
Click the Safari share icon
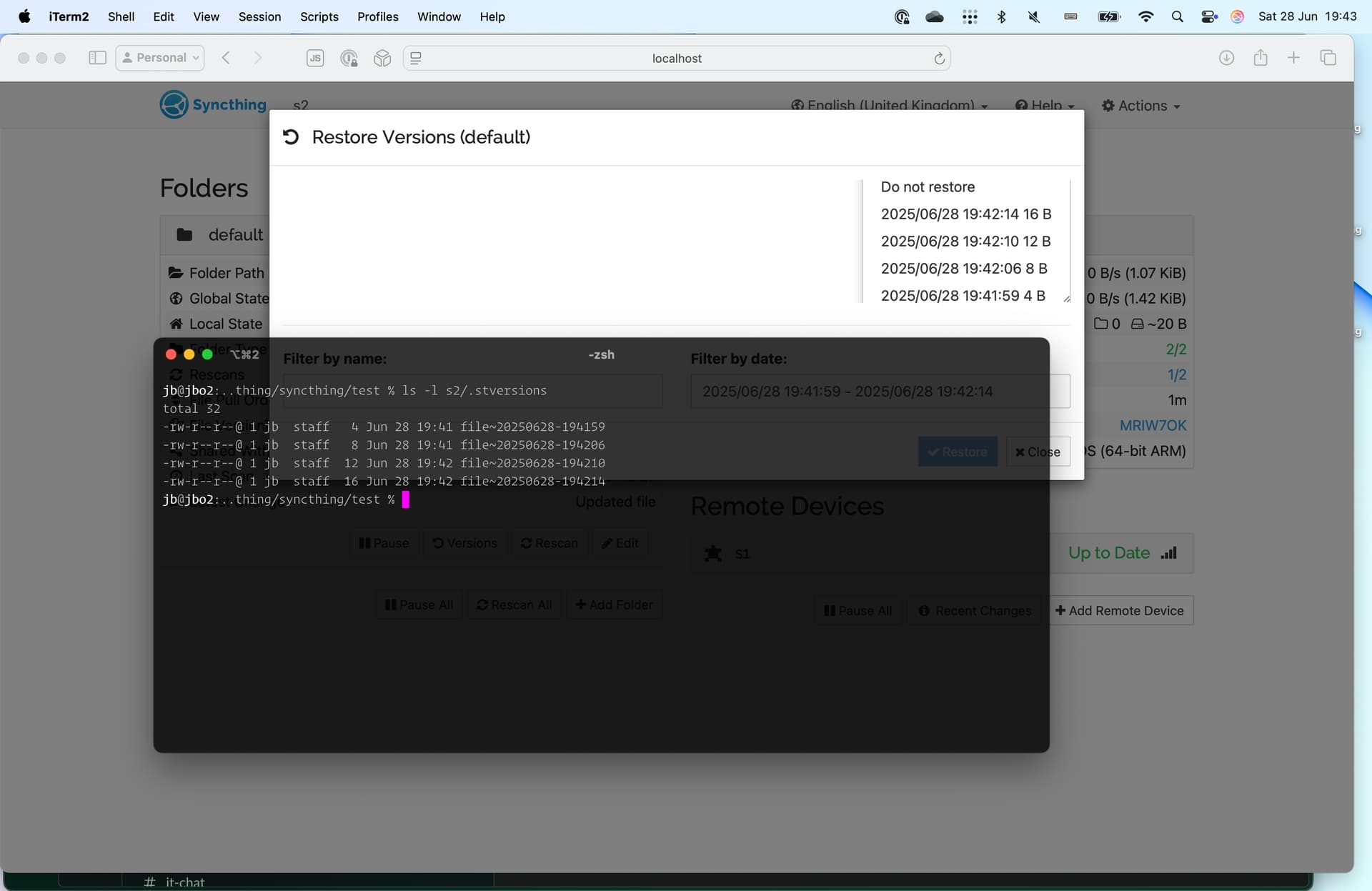[x=1261, y=58]
